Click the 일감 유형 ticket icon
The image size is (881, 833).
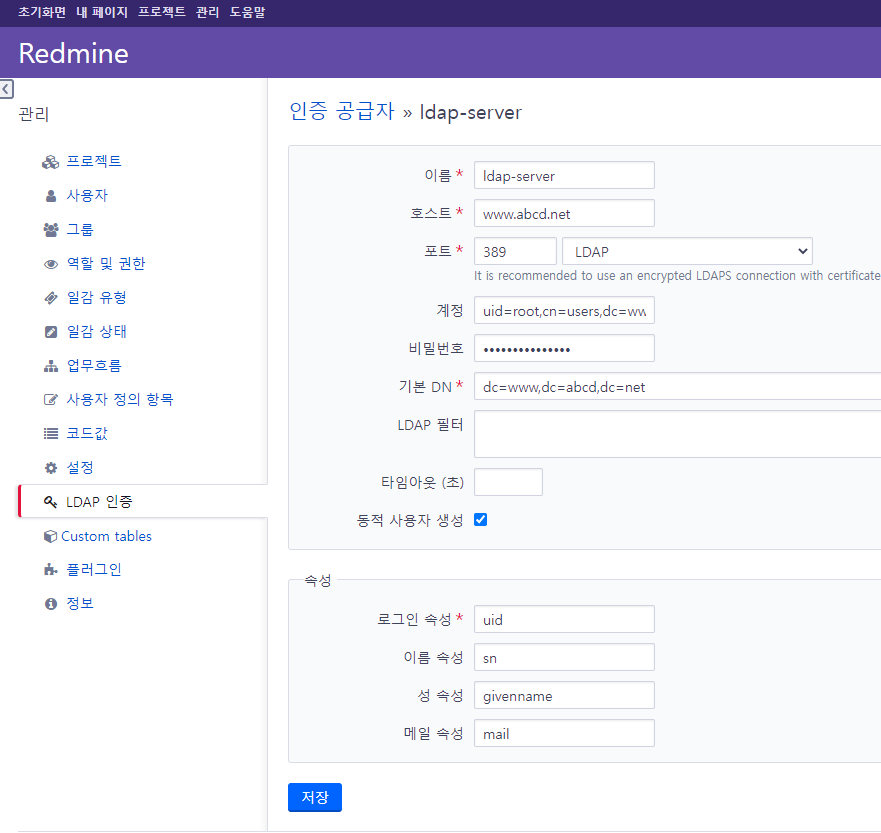51,298
